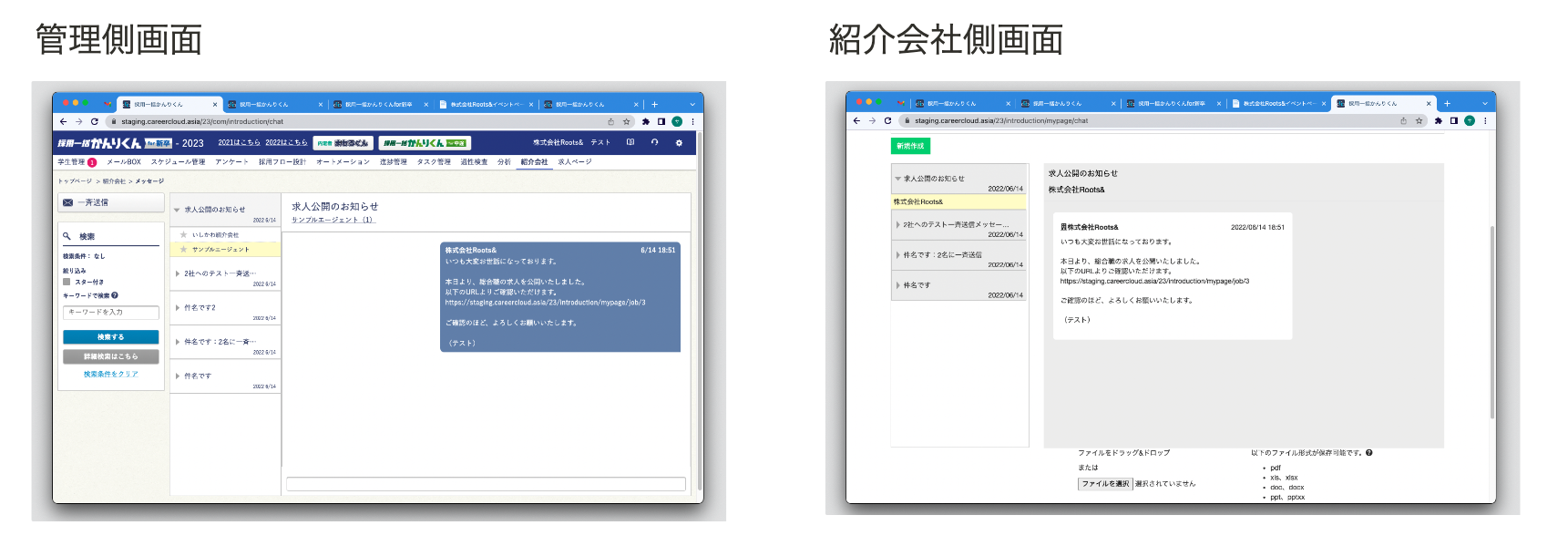Screen dimensions: 1568x546
Task: Click the トップページ breadcrumb link
Action: pyautogui.click(x=75, y=181)
